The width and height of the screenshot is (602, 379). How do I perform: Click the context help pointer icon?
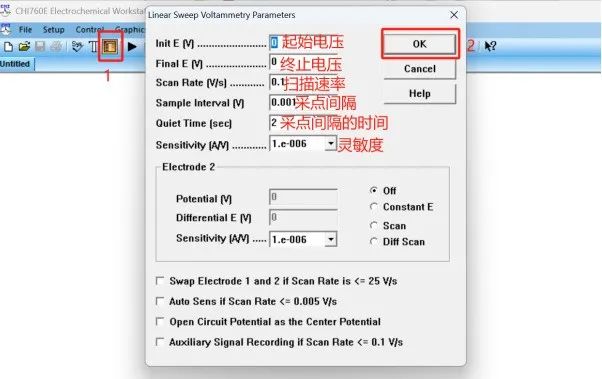[x=490, y=46]
